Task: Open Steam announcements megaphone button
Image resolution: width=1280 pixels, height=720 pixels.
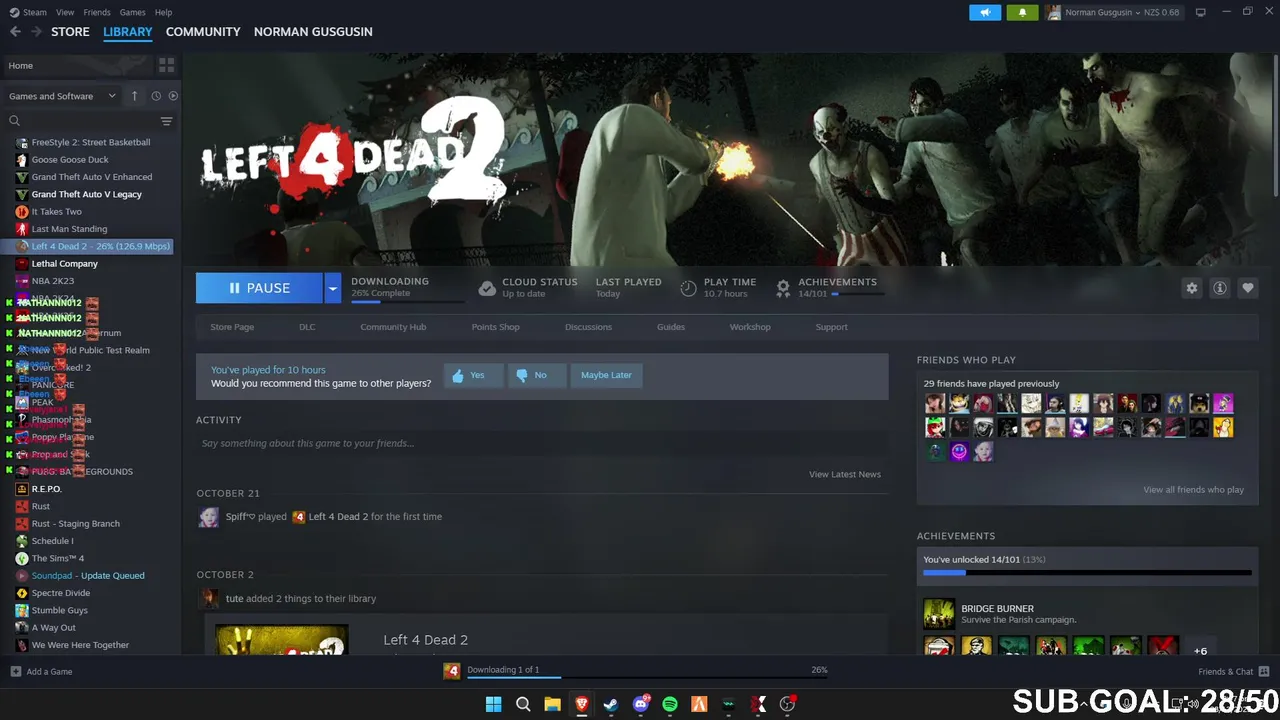Action: [985, 12]
